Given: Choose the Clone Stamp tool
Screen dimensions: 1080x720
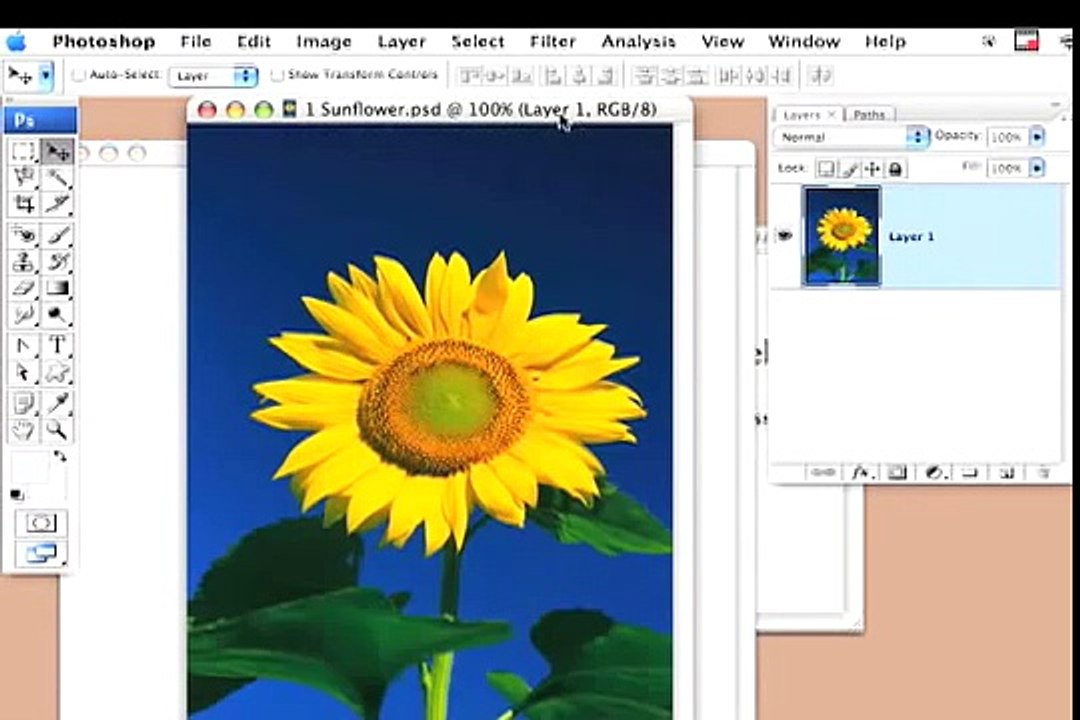Looking at the screenshot, I should pos(23,261).
